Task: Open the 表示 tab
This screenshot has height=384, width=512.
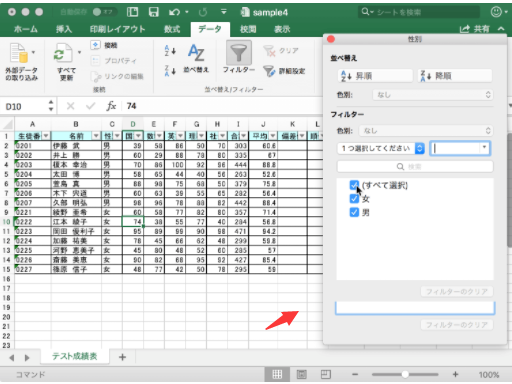Action: click(282, 29)
